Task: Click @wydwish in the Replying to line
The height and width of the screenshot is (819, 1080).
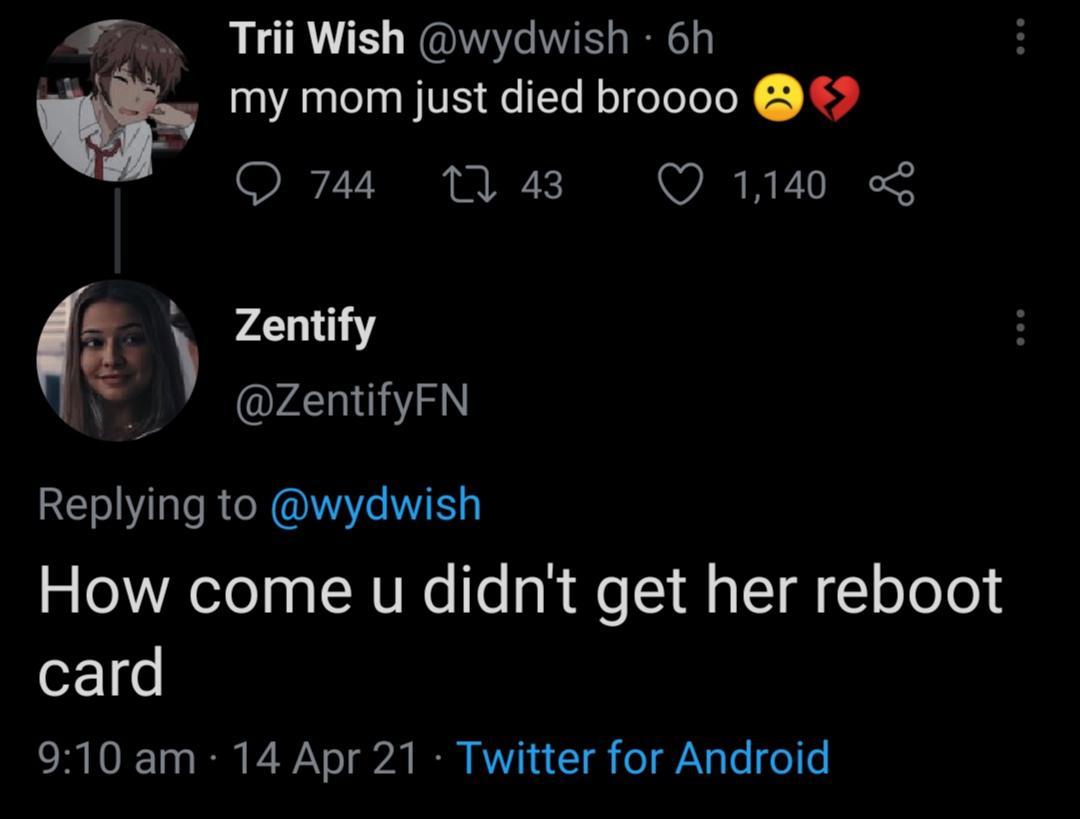Action: 376,504
